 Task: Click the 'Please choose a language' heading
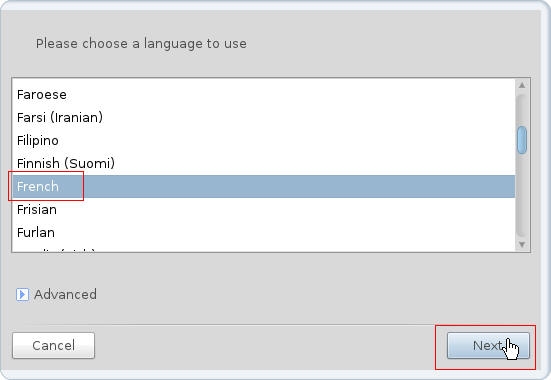coord(141,44)
